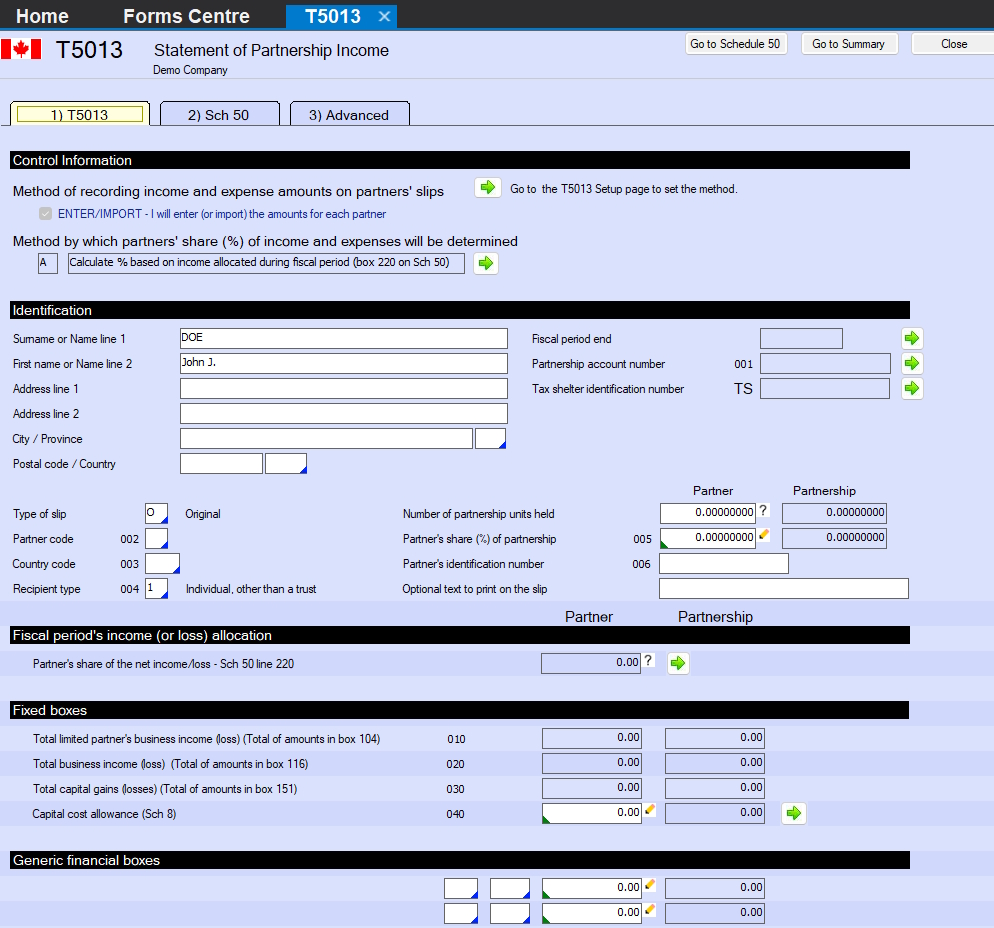Toggle the ENTER/IMPORT amounts checkbox

pos(44,214)
